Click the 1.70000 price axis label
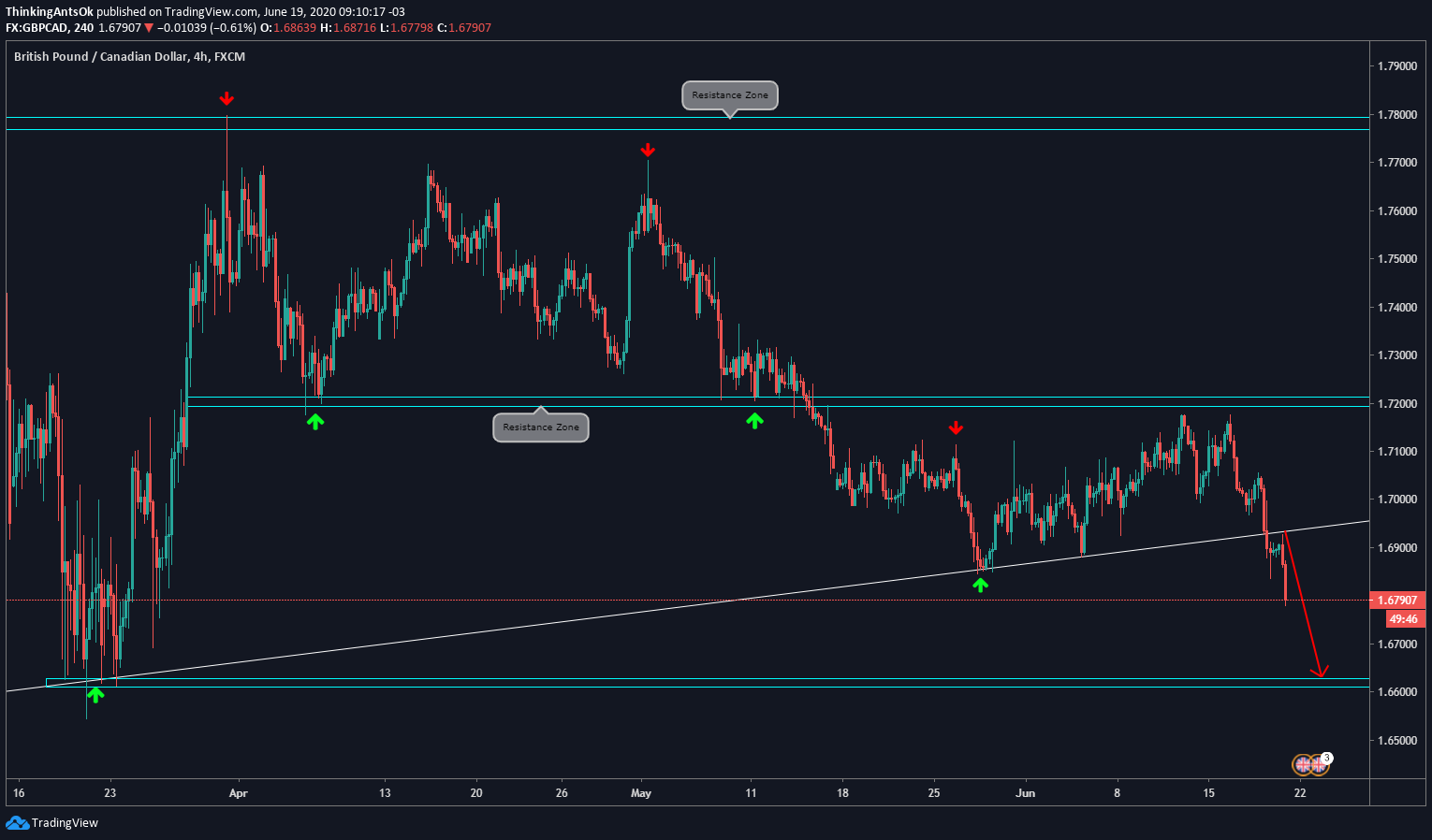The width and height of the screenshot is (1432, 840). click(1396, 500)
